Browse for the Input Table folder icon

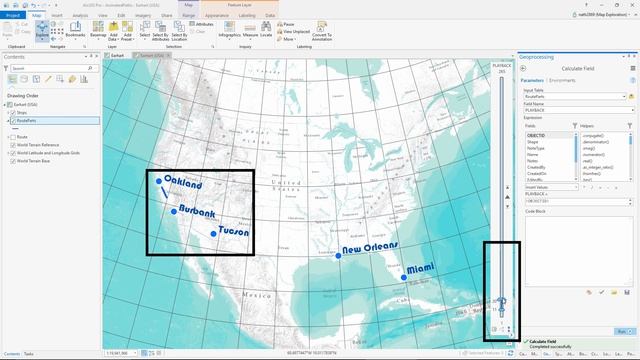(631, 96)
